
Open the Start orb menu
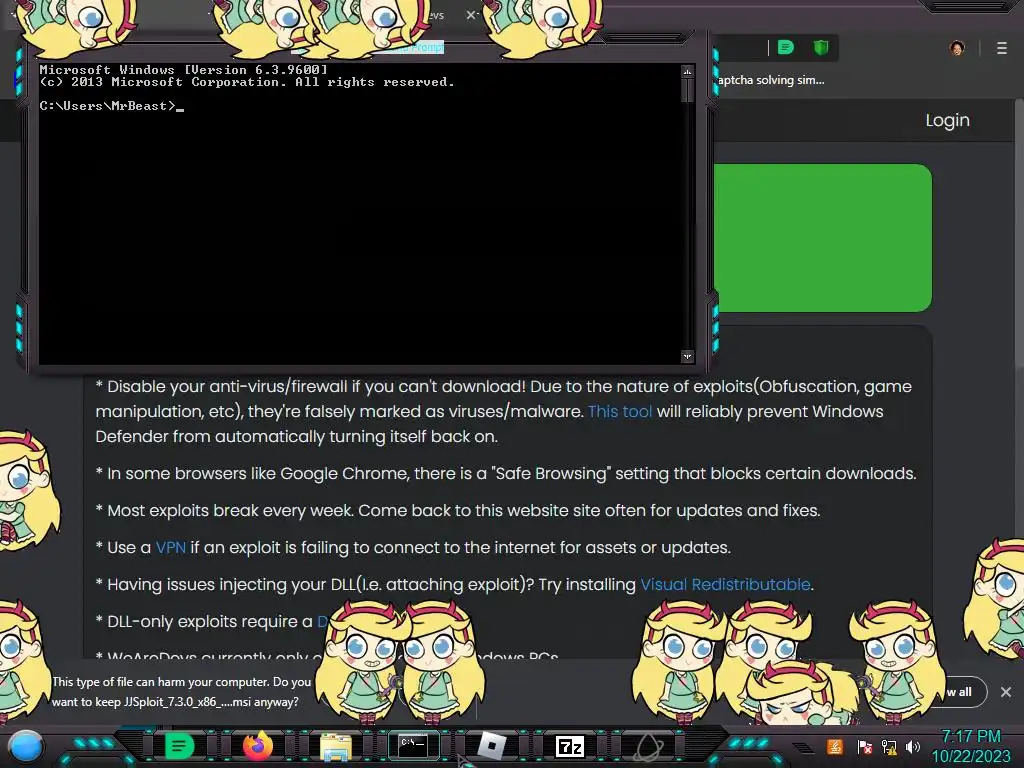pyautogui.click(x=26, y=746)
